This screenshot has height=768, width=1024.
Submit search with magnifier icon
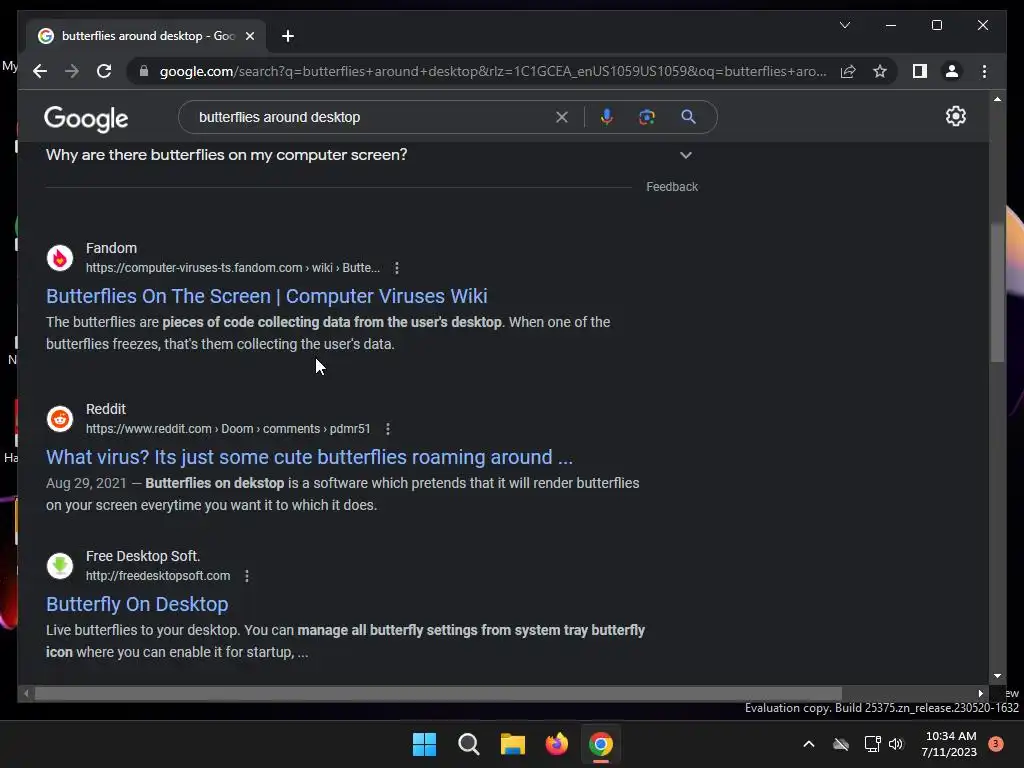click(688, 117)
